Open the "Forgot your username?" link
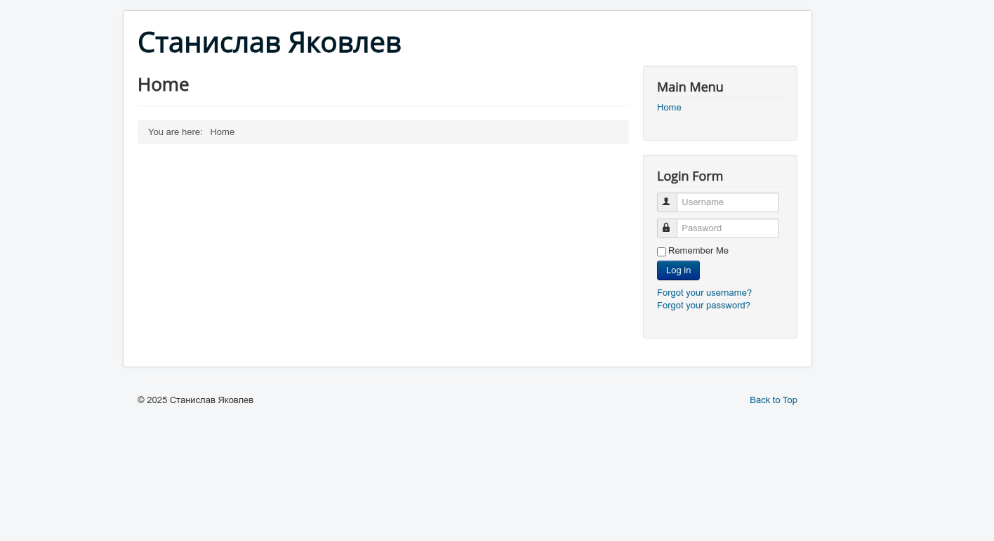Image resolution: width=994 pixels, height=541 pixels. click(704, 293)
